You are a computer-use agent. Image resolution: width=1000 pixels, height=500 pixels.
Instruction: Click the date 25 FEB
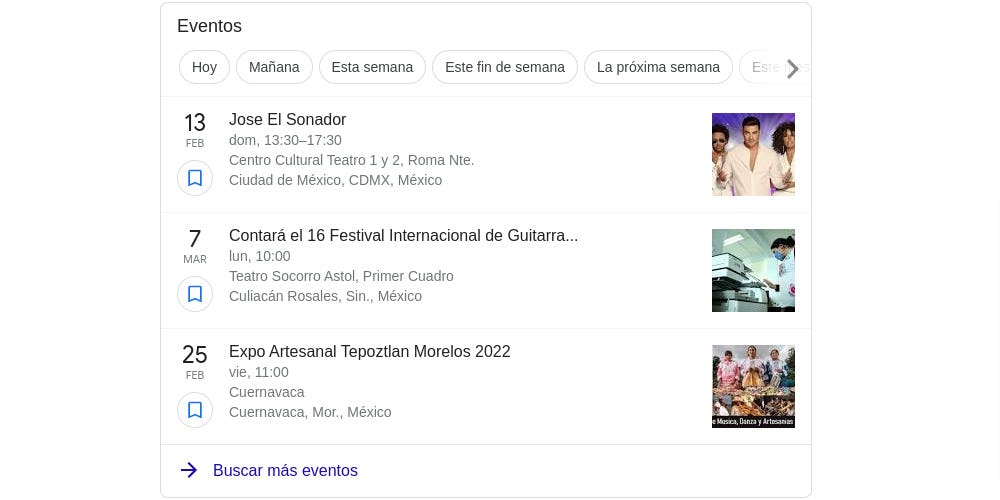195,362
